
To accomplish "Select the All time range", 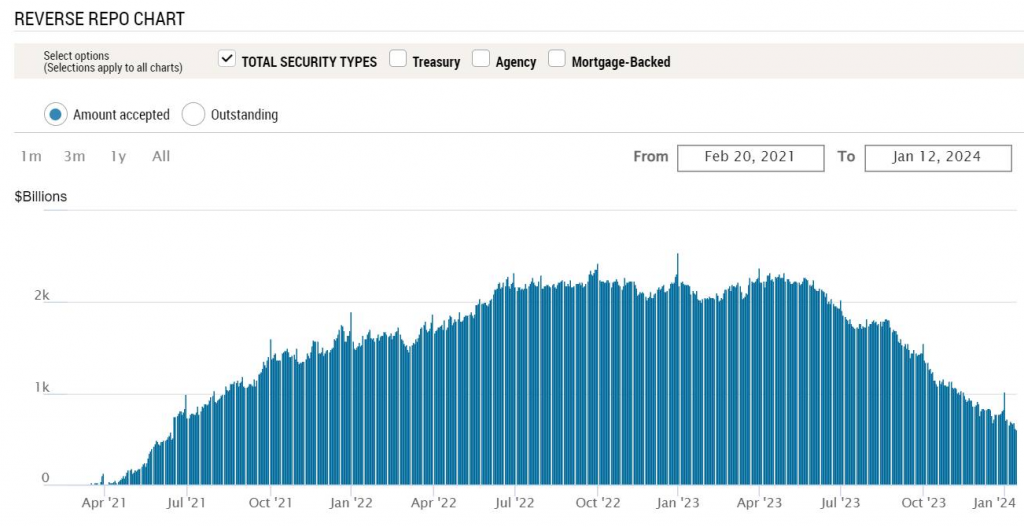I will tap(161, 156).
